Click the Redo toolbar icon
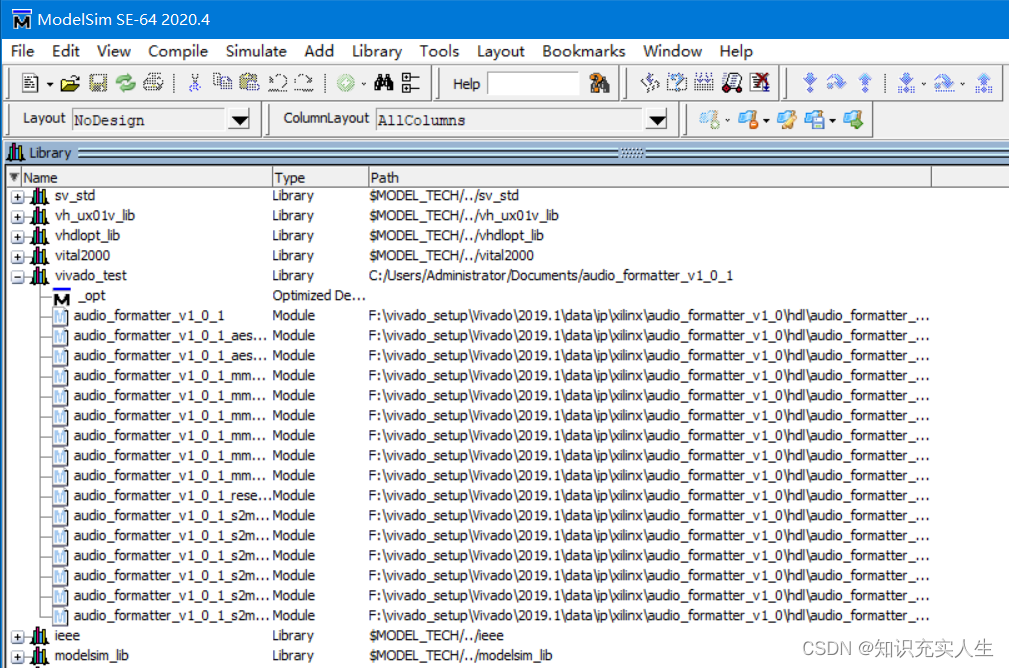The image size is (1009, 668). click(304, 83)
